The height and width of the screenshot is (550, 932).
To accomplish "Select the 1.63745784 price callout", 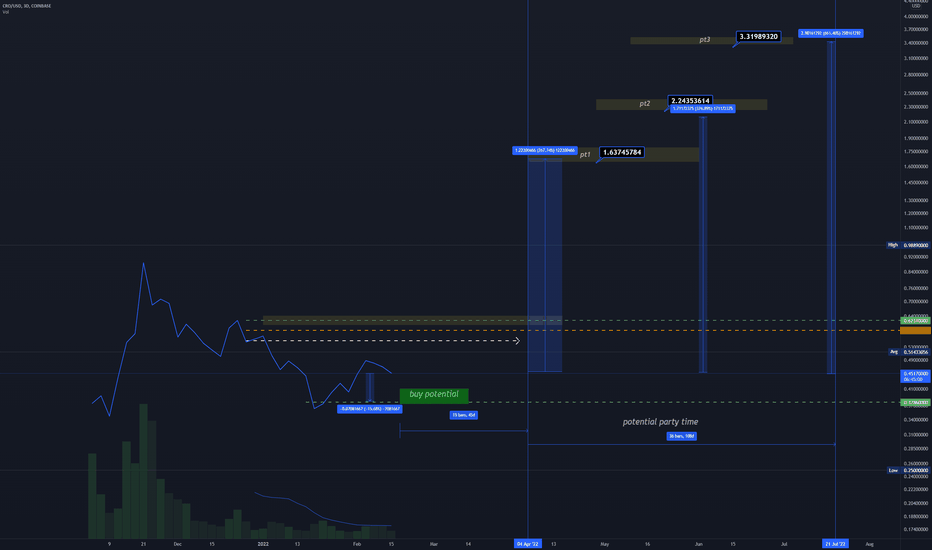I will 622,153.
